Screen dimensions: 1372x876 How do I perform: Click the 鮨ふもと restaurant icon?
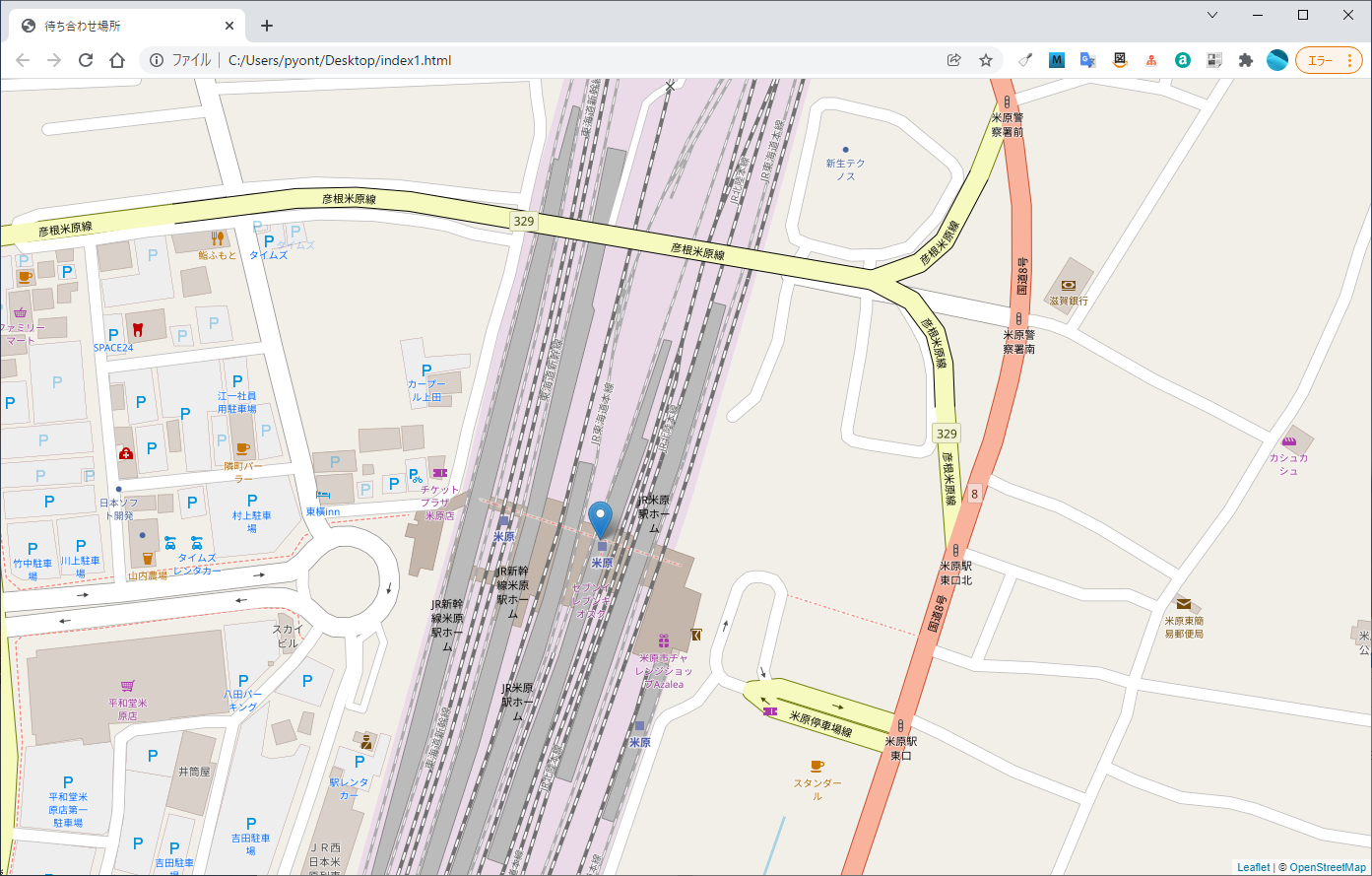[x=218, y=238]
